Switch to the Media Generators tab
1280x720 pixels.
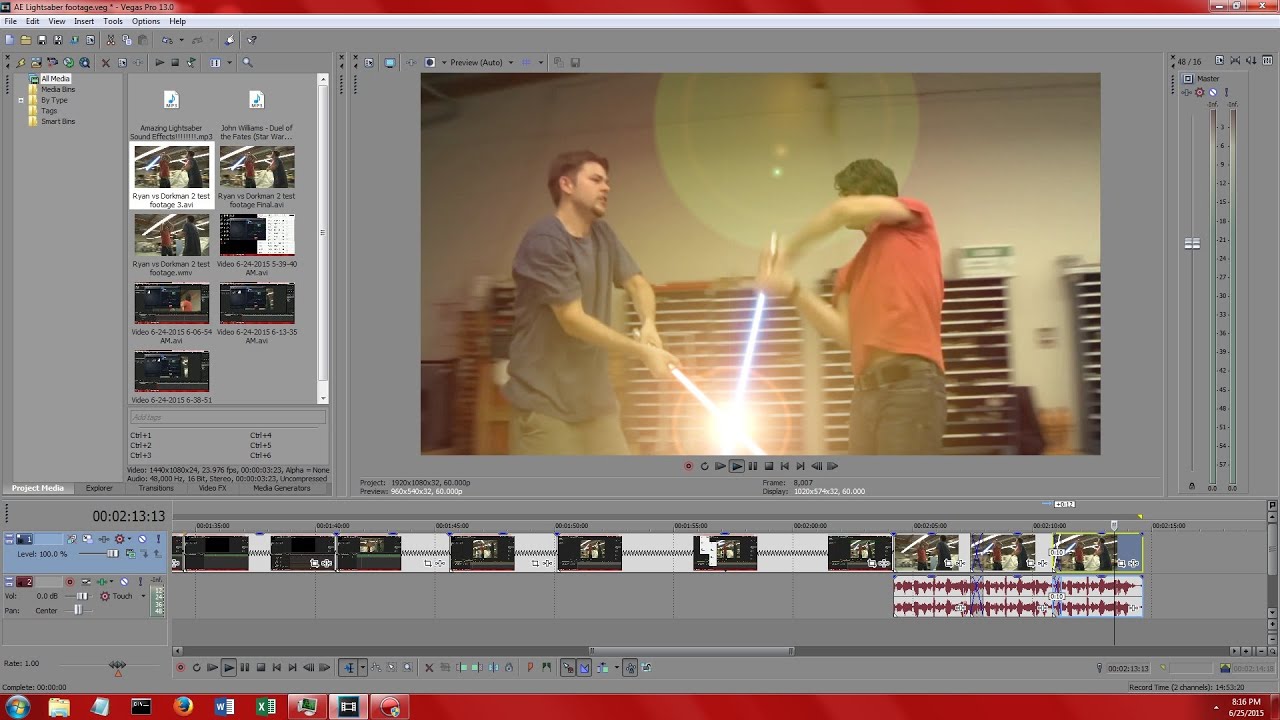pyautogui.click(x=281, y=488)
